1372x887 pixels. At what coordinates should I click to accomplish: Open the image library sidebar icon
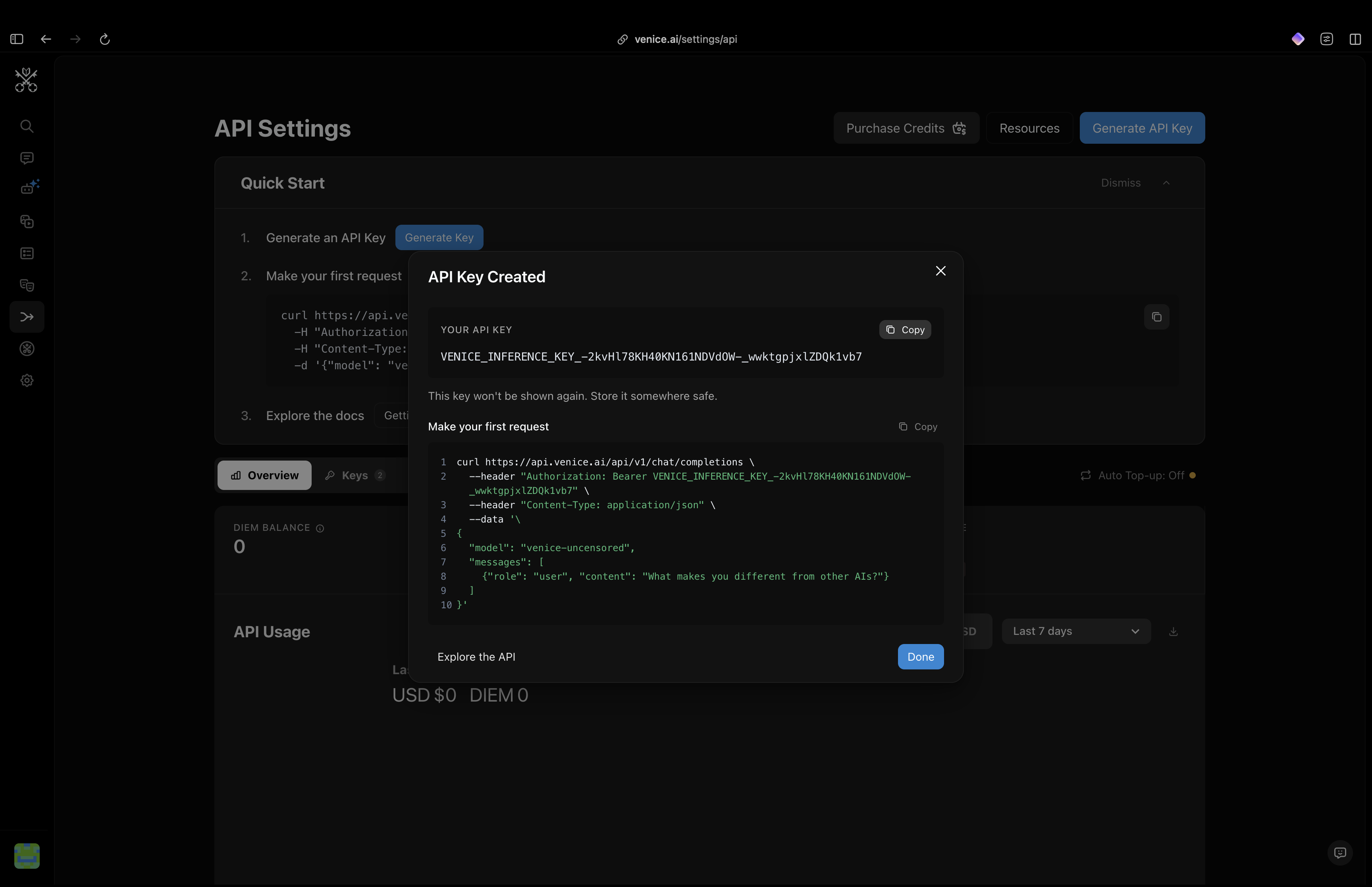pos(27,222)
